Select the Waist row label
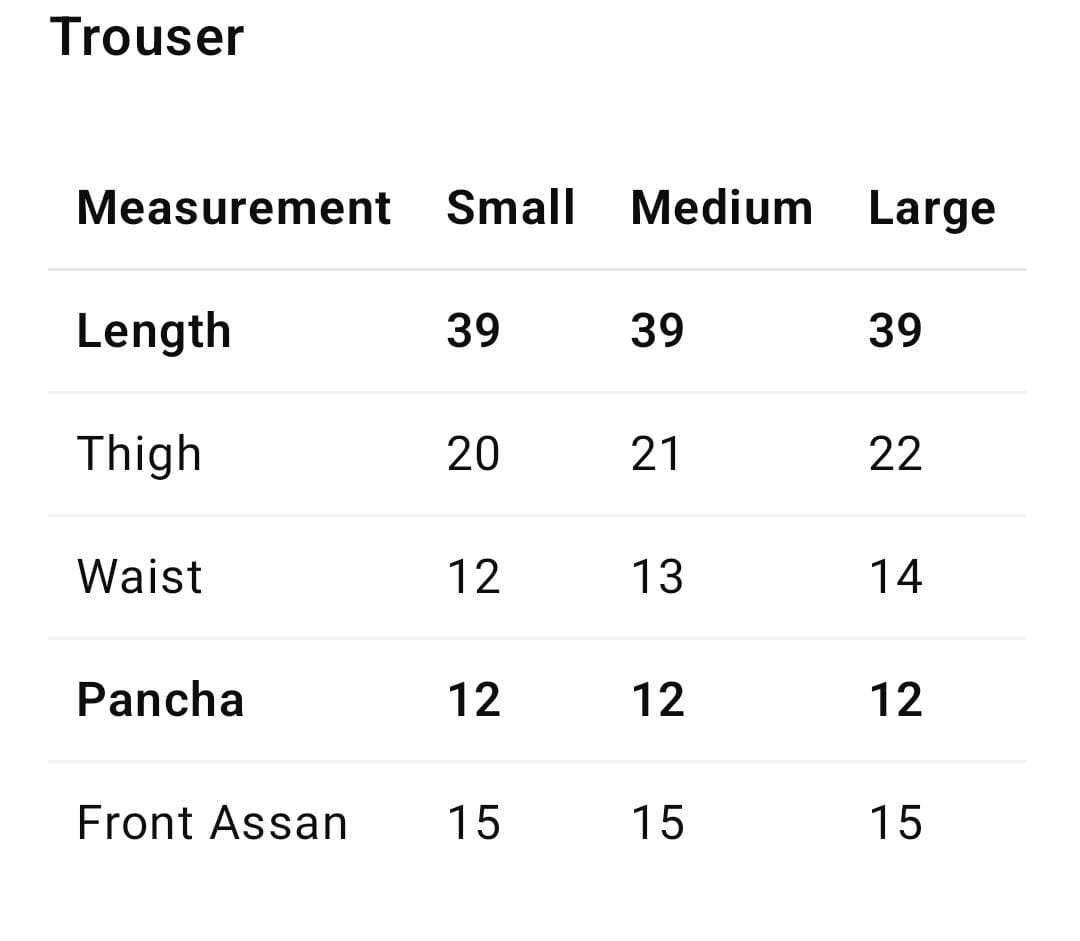Image resolution: width=1080 pixels, height=941 pixels. (139, 577)
